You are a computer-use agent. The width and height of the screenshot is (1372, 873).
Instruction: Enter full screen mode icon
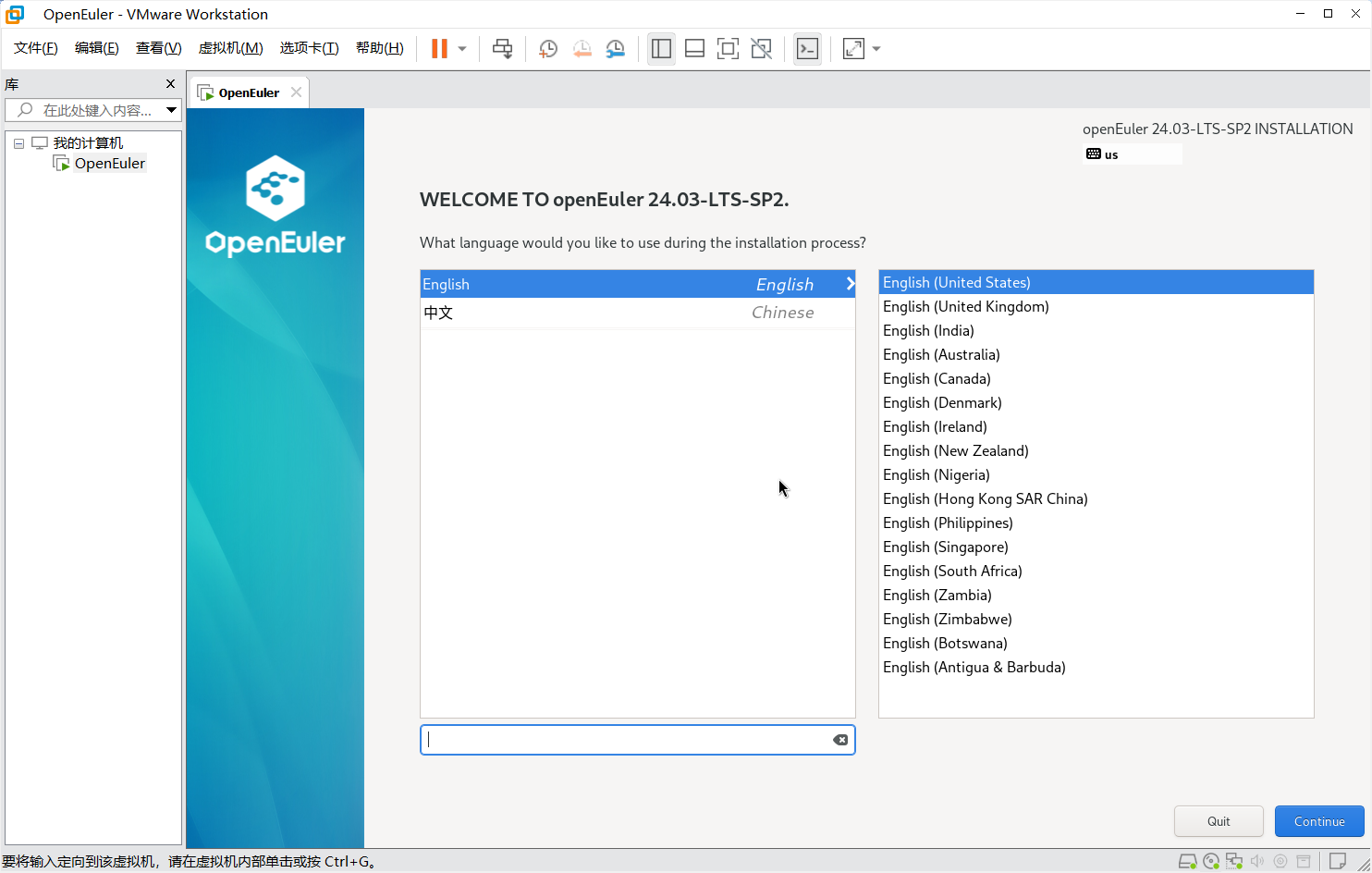[728, 49]
